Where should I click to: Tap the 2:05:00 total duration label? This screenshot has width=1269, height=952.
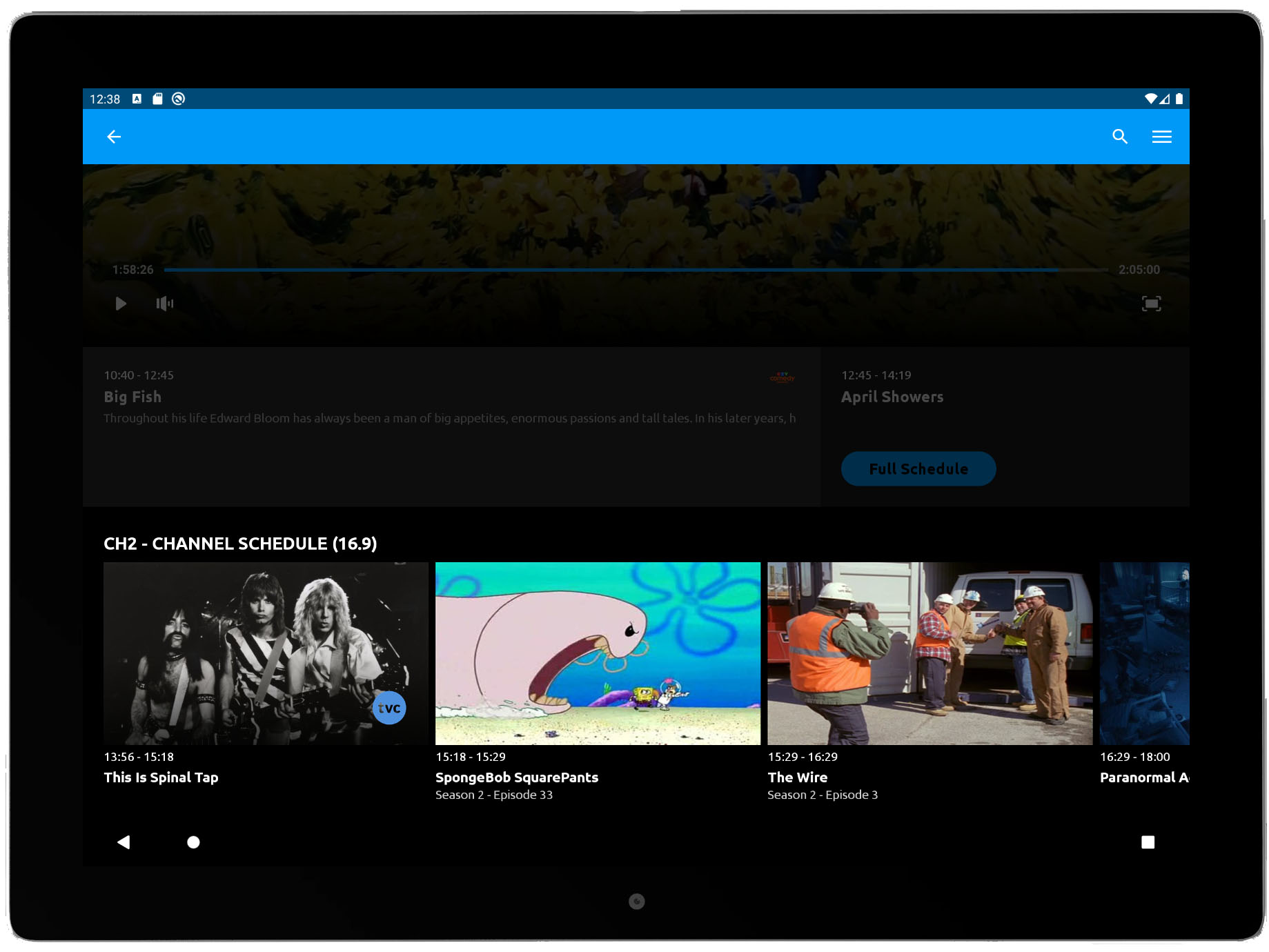1139,270
